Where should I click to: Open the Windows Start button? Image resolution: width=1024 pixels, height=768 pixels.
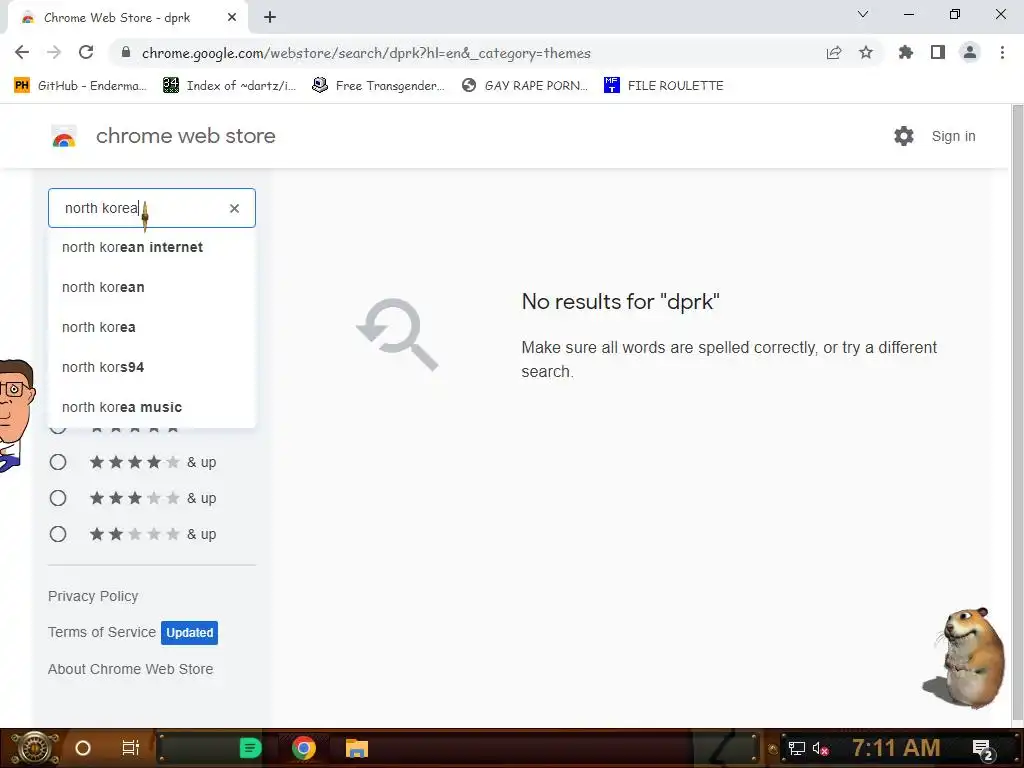pyautogui.click(x=34, y=748)
